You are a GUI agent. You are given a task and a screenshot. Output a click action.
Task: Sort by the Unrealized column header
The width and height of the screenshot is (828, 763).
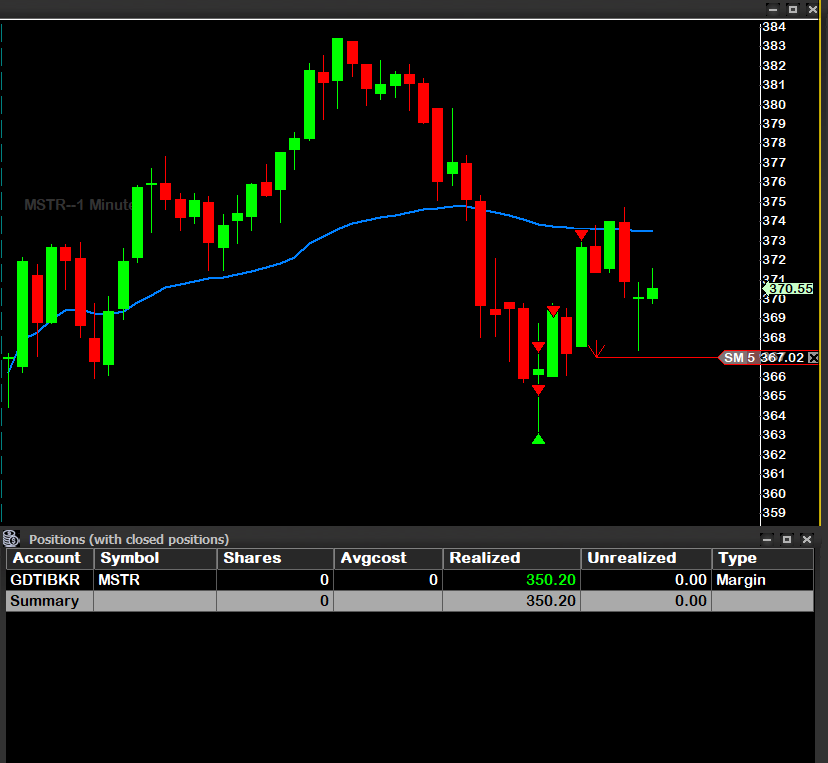pos(646,558)
